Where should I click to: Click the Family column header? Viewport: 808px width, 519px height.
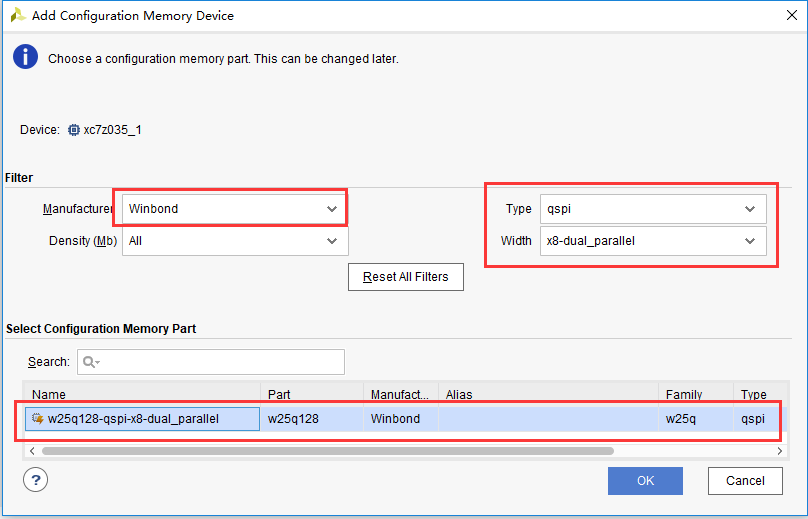696,394
